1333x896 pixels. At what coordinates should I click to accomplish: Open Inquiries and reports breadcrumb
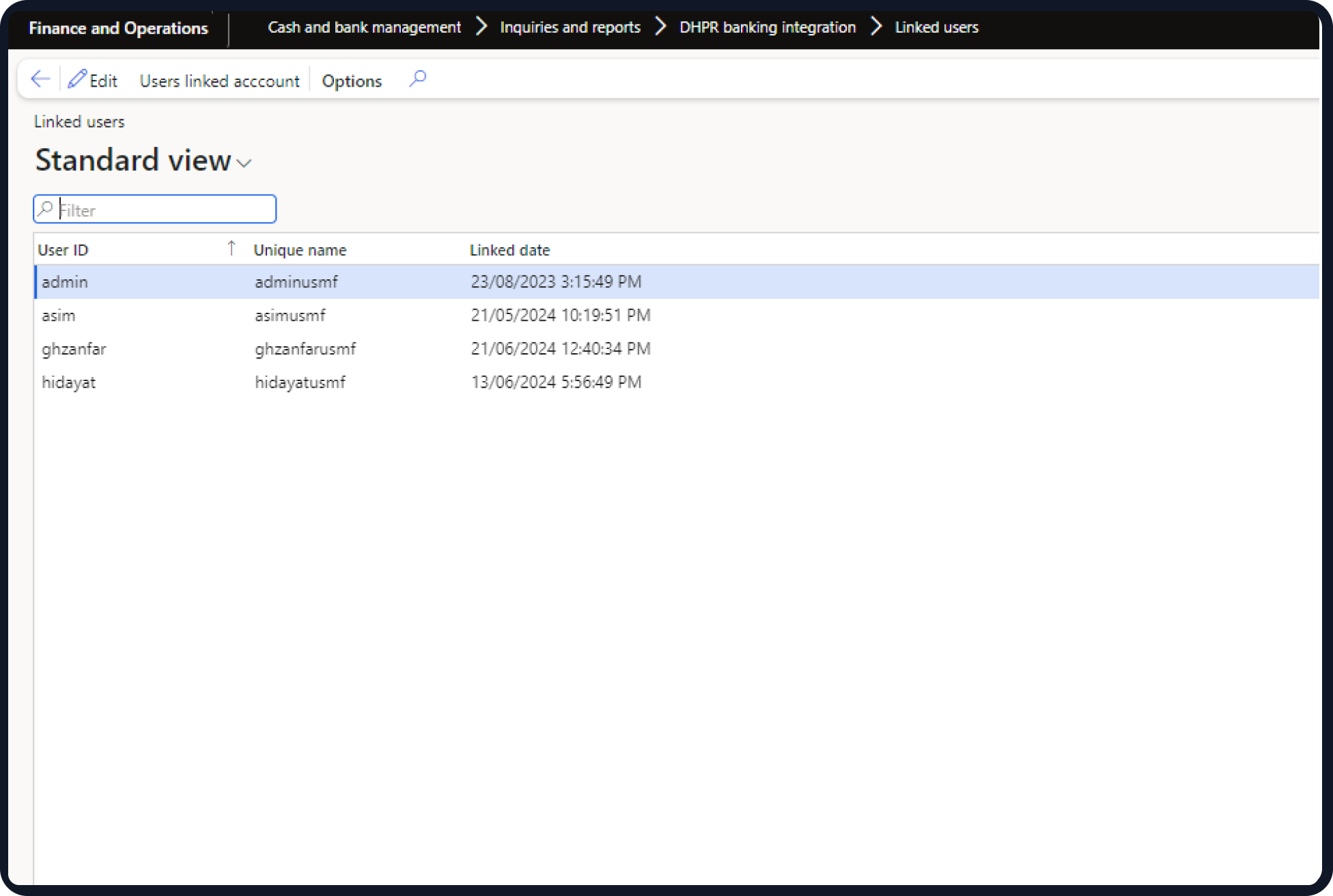(570, 27)
